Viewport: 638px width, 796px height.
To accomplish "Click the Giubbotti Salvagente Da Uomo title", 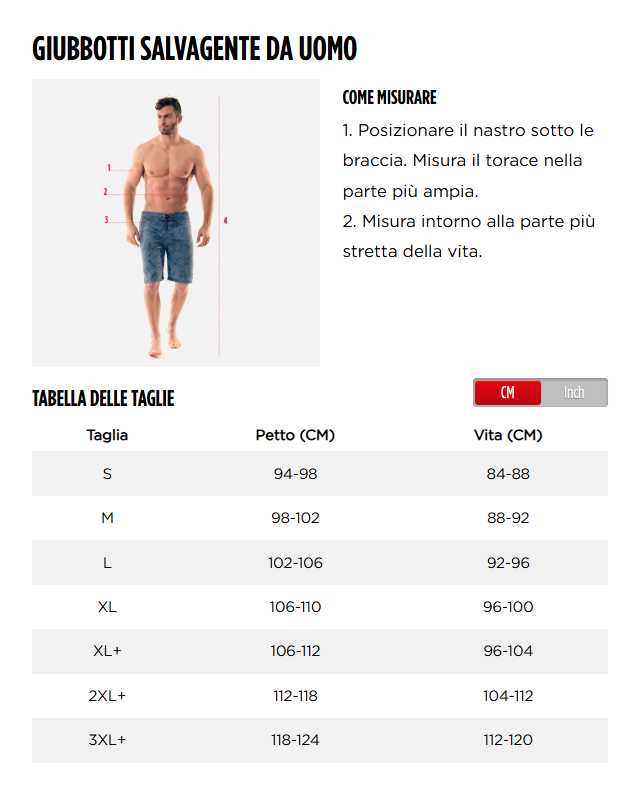I will click(194, 49).
